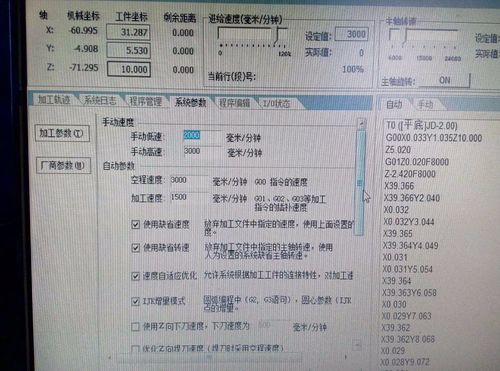
Task: Click the 厂商参数 button
Action: click(63, 165)
